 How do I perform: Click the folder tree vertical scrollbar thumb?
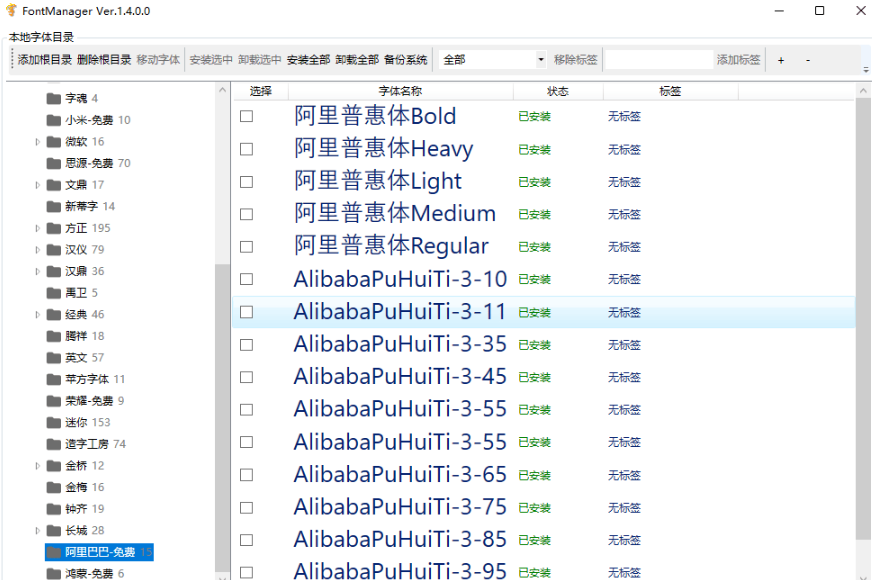click(222, 417)
